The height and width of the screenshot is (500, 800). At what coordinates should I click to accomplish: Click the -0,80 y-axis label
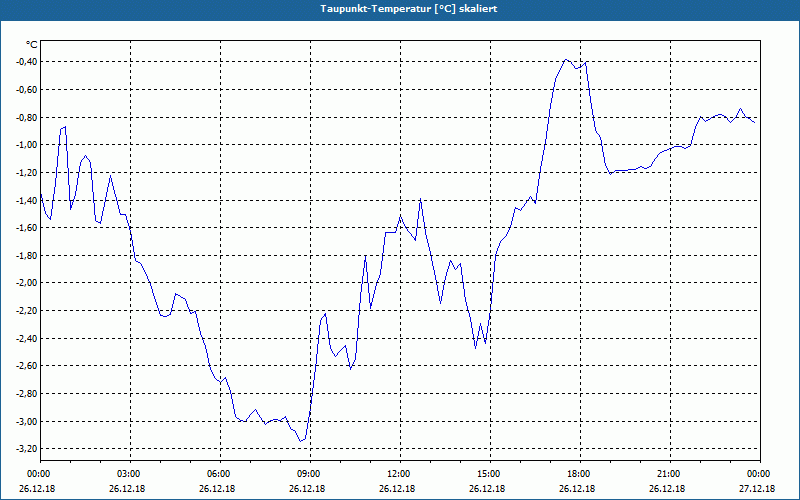pos(28,117)
